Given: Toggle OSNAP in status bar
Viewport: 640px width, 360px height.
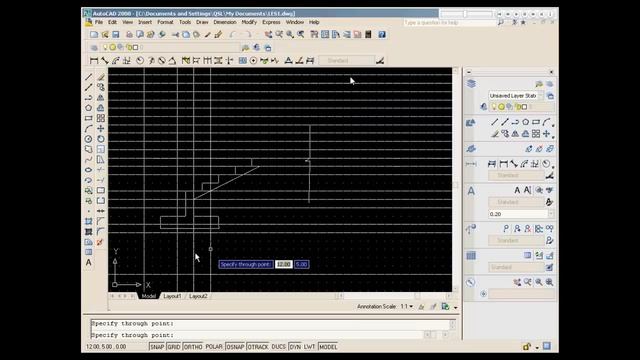Looking at the screenshot, I should pyautogui.click(x=235, y=347).
